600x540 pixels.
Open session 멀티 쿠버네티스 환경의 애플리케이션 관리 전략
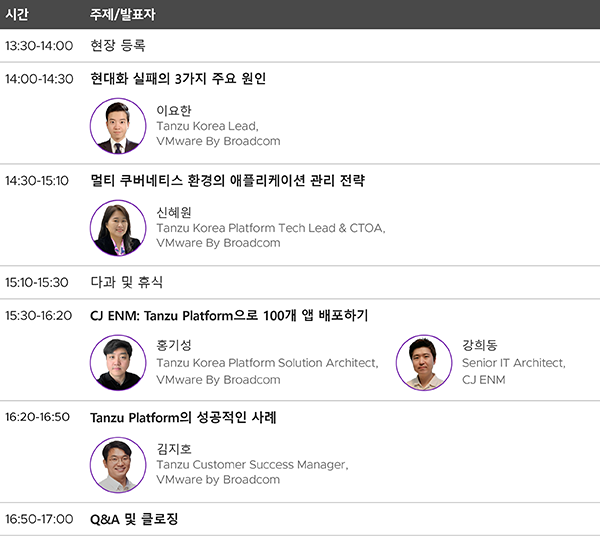227,181
